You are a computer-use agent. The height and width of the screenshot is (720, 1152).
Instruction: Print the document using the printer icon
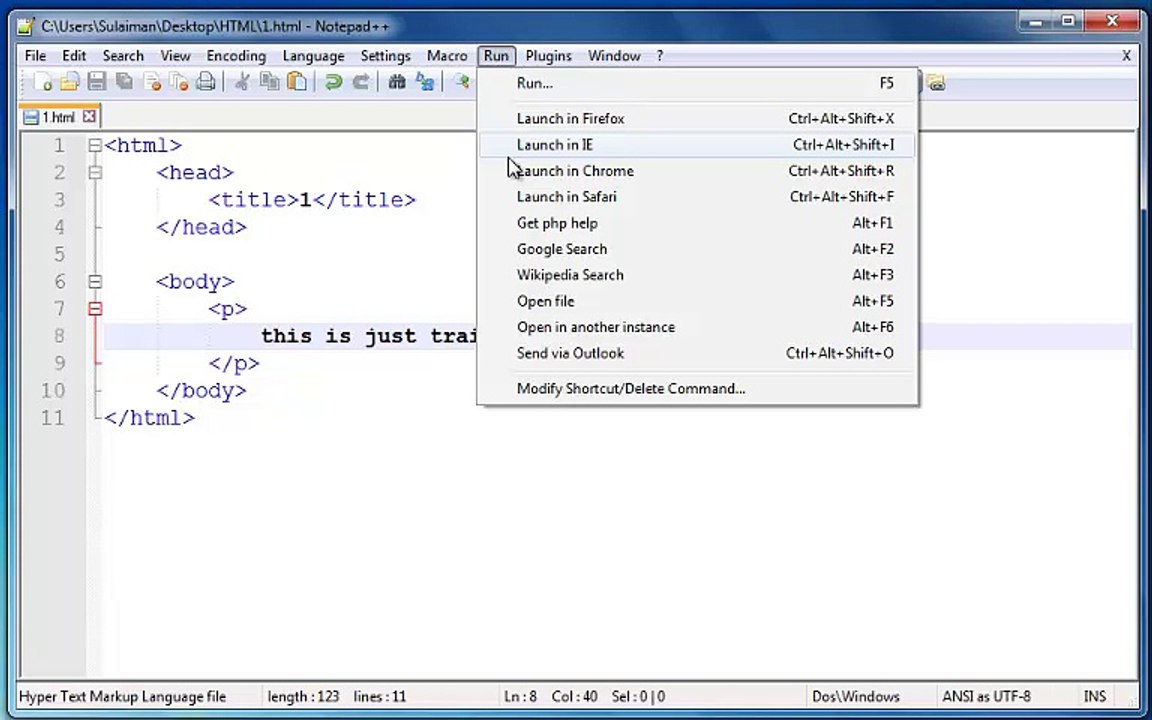[206, 82]
